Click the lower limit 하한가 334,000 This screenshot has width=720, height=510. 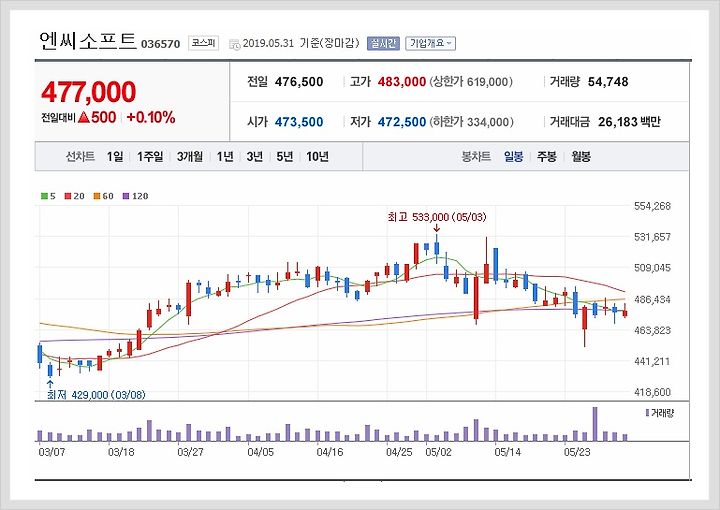point(472,122)
